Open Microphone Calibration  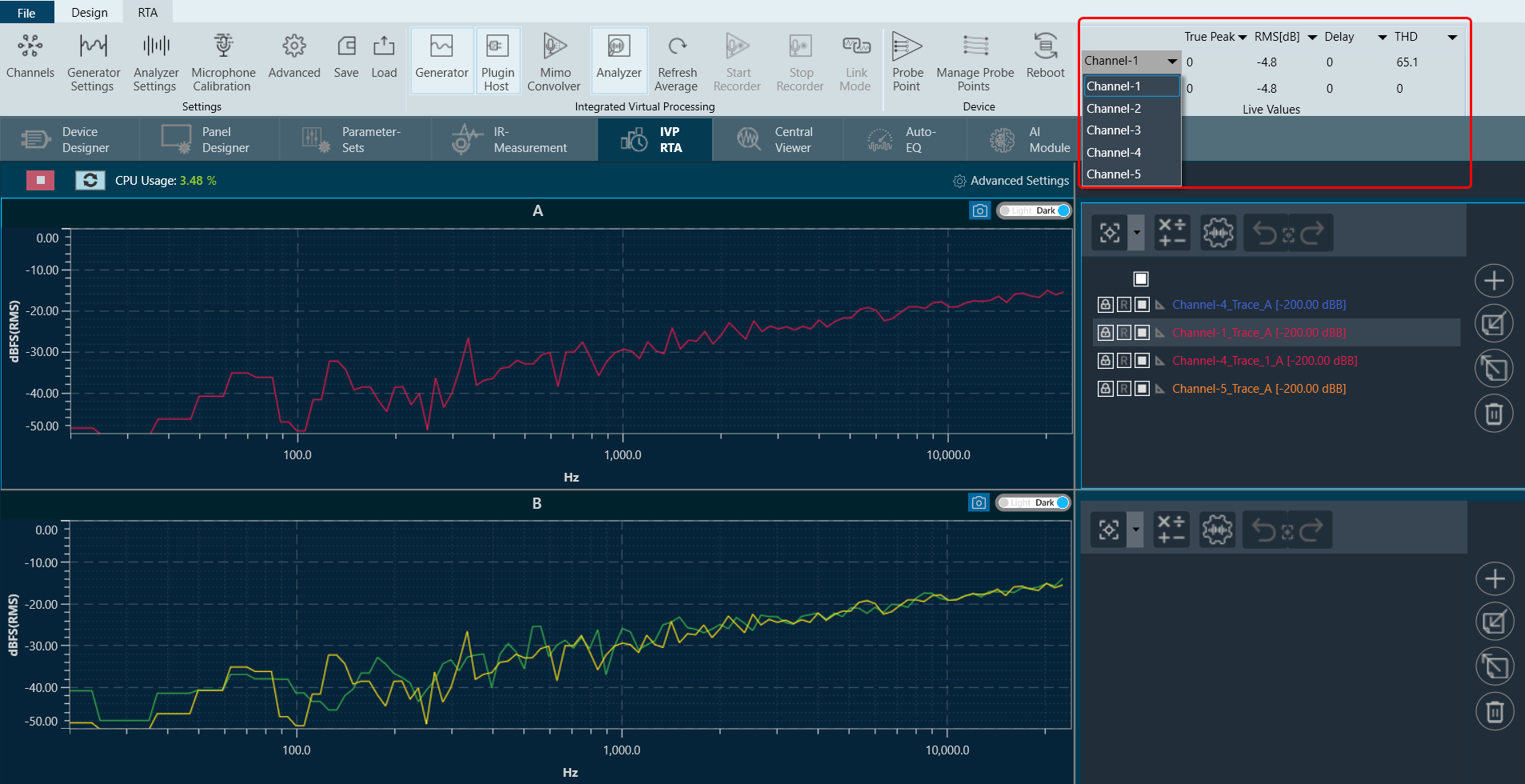pyautogui.click(x=223, y=62)
